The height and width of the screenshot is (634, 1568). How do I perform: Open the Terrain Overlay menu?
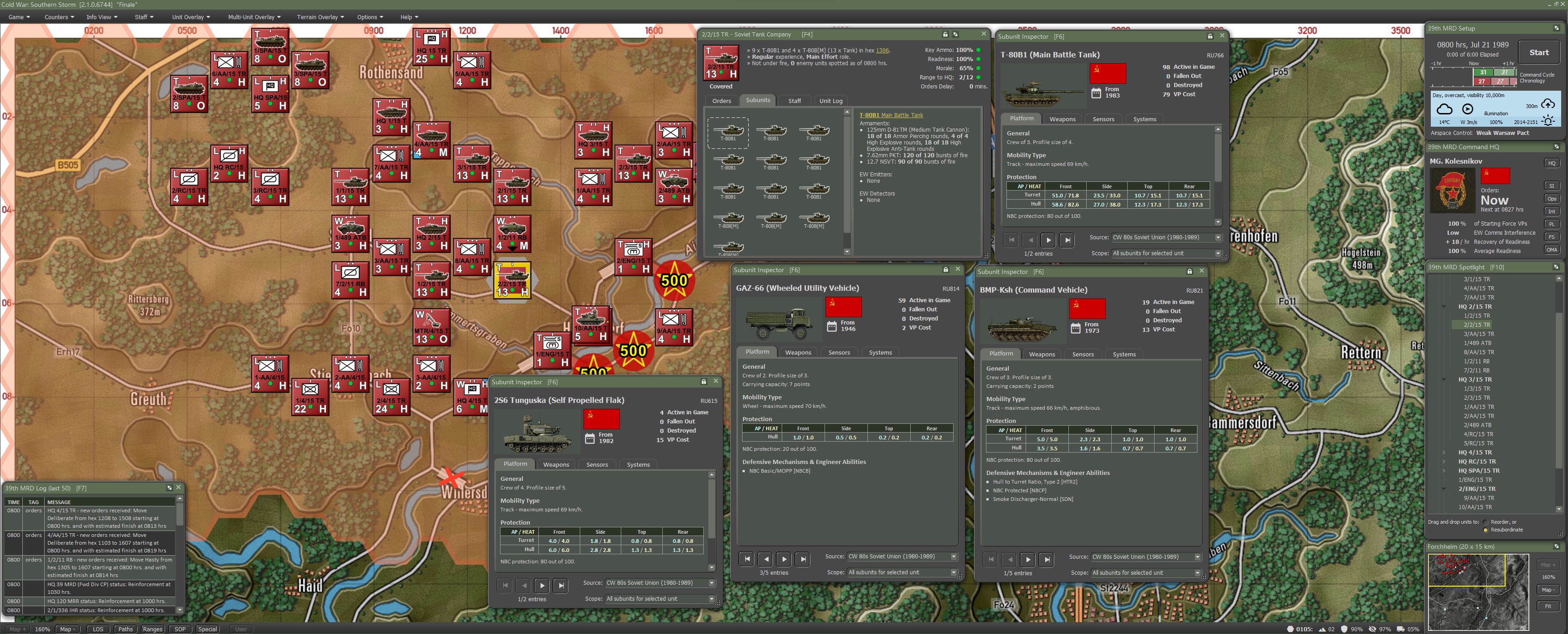[320, 17]
